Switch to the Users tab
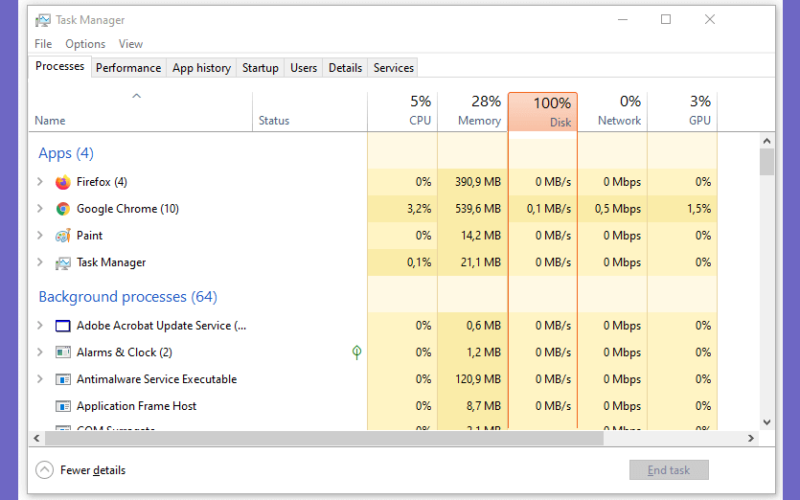The image size is (800, 500). pyautogui.click(x=304, y=68)
